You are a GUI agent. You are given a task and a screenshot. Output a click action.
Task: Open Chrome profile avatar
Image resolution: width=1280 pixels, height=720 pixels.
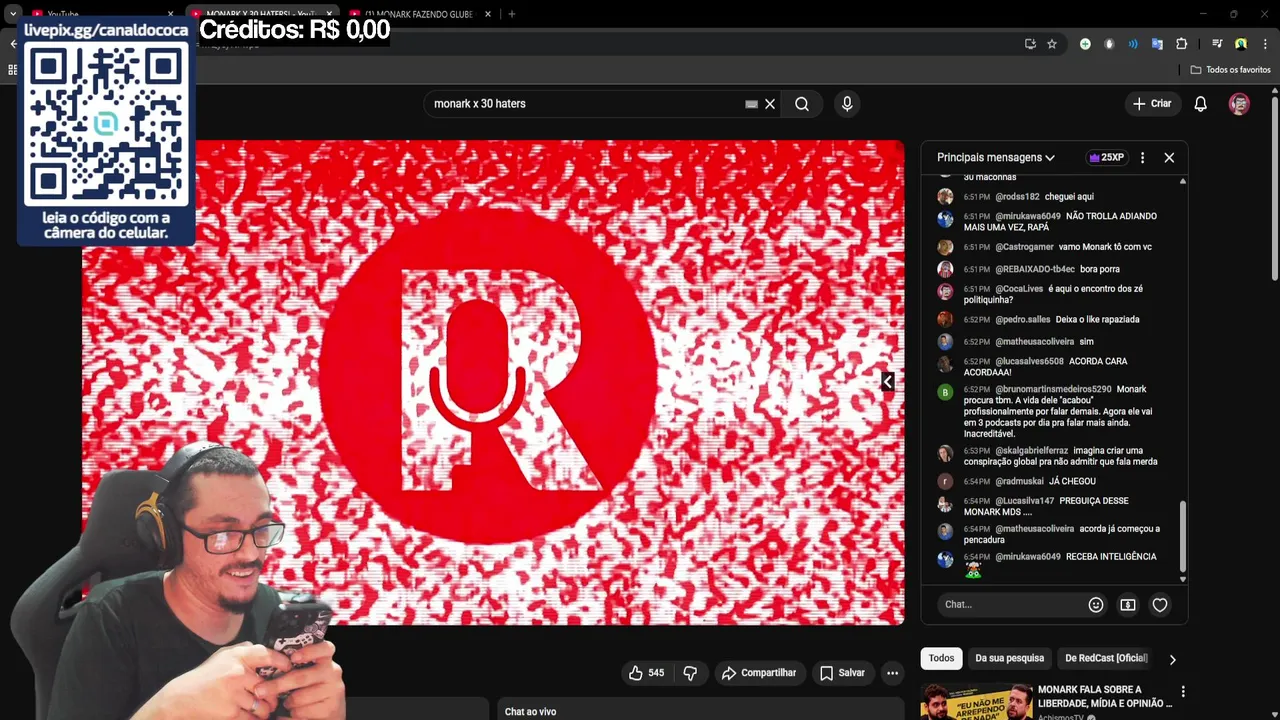point(1241,44)
